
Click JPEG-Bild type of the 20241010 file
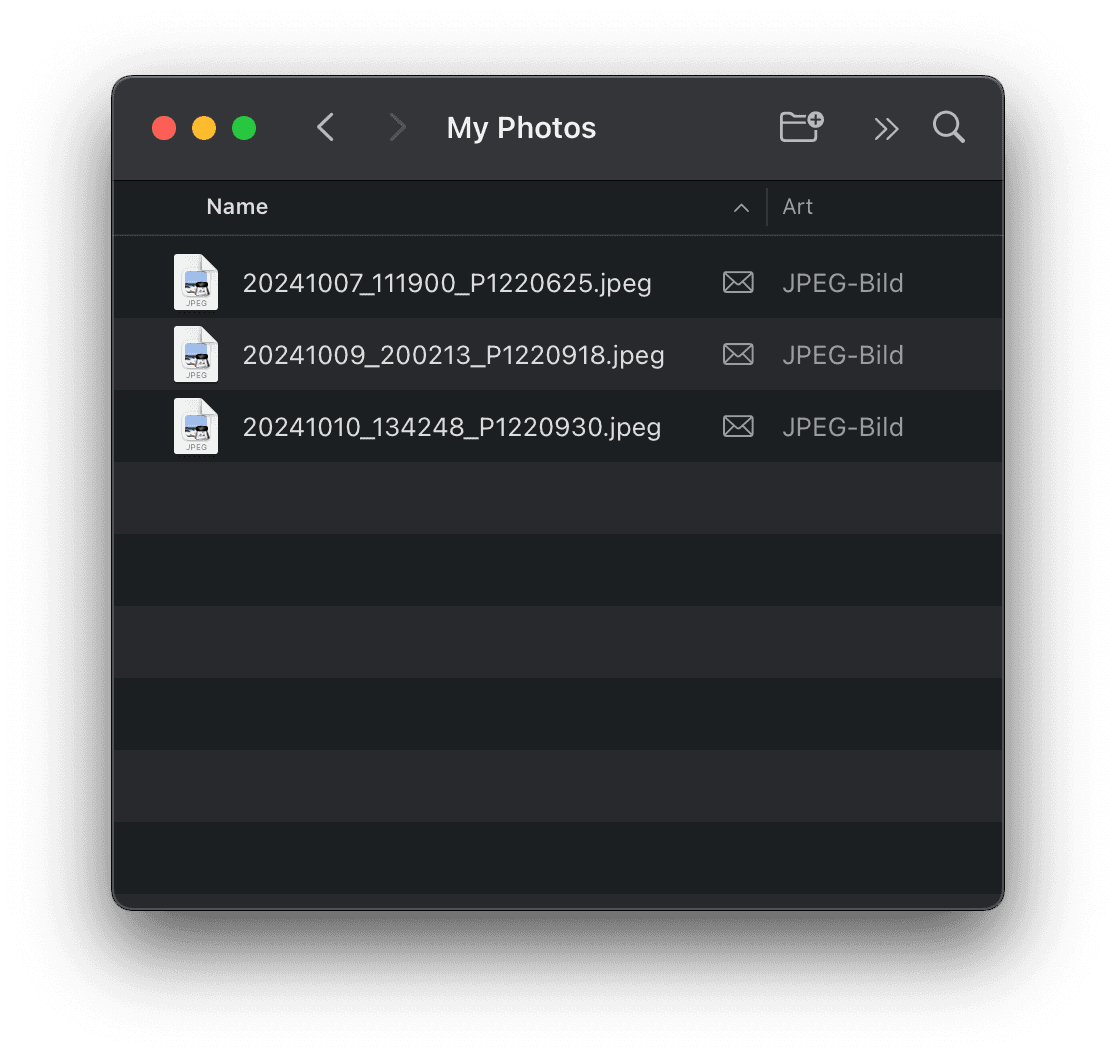843,427
